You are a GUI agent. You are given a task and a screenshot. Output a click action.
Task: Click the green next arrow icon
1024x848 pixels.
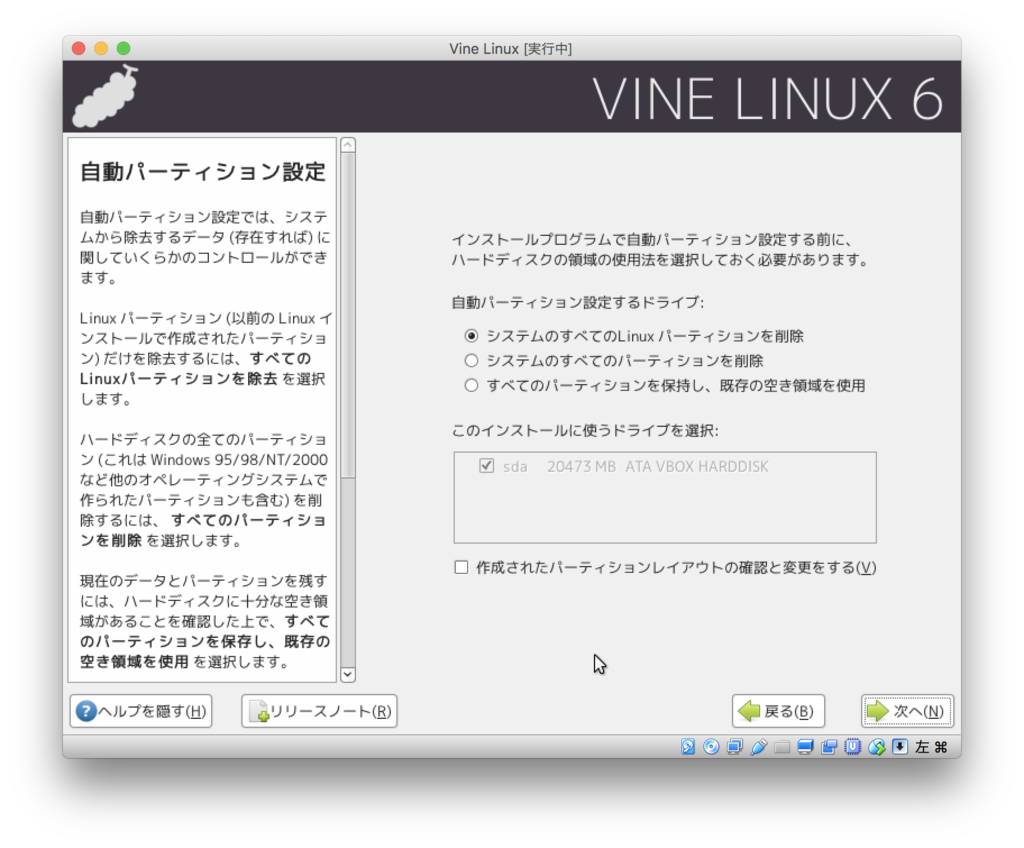[x=878, y=711]
